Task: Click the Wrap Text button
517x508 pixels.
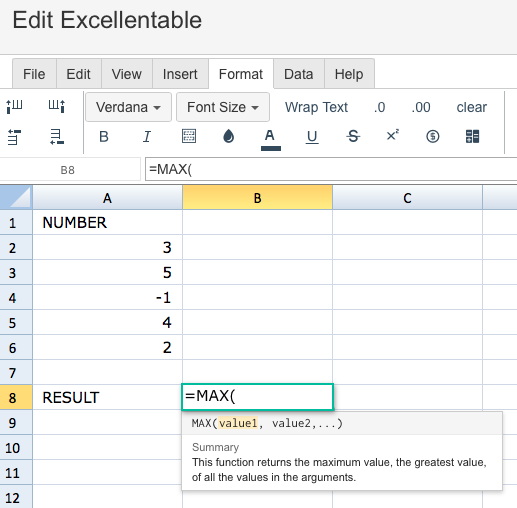Action: (x=316, y=107)
